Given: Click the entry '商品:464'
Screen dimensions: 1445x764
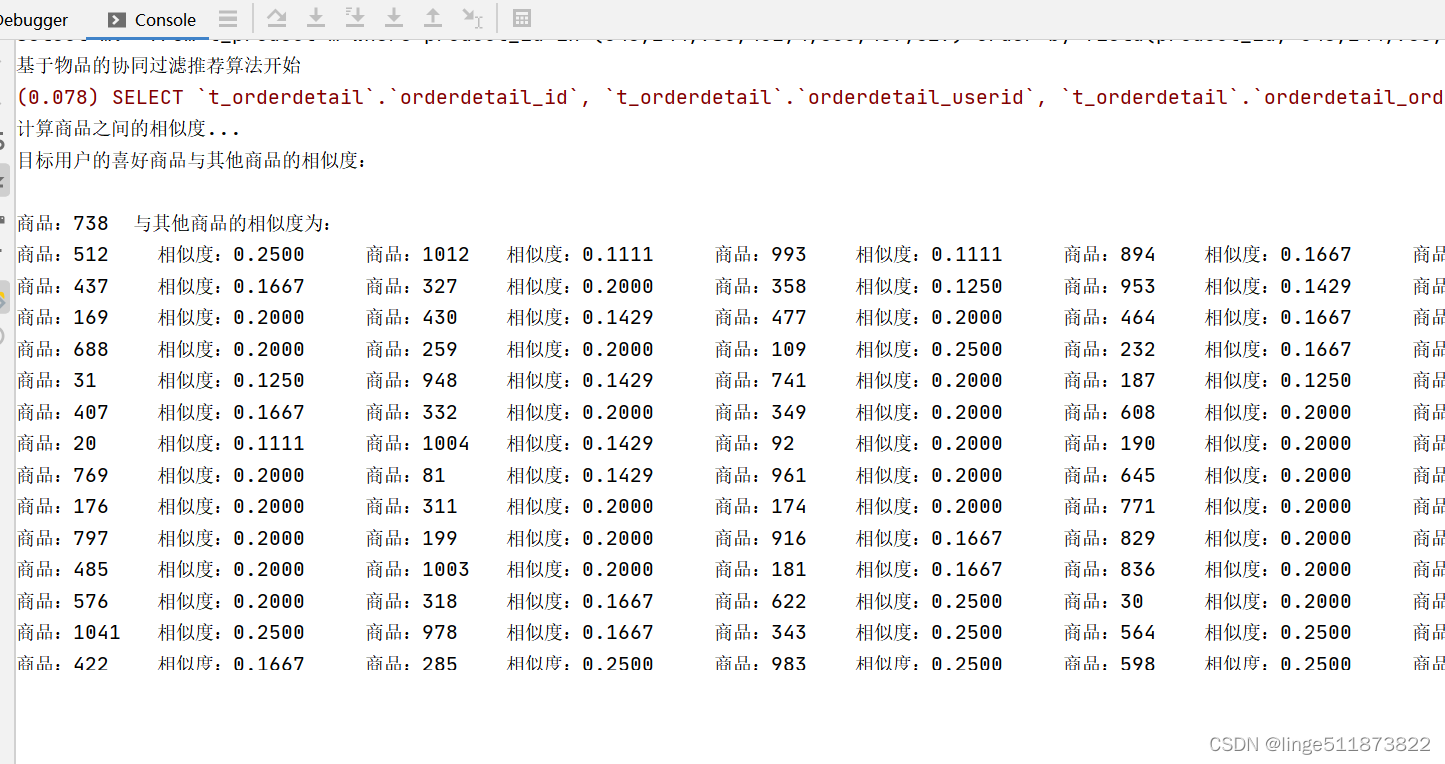Looking at the screenshot, I should pyautogui.click(x=1110, y=317).
